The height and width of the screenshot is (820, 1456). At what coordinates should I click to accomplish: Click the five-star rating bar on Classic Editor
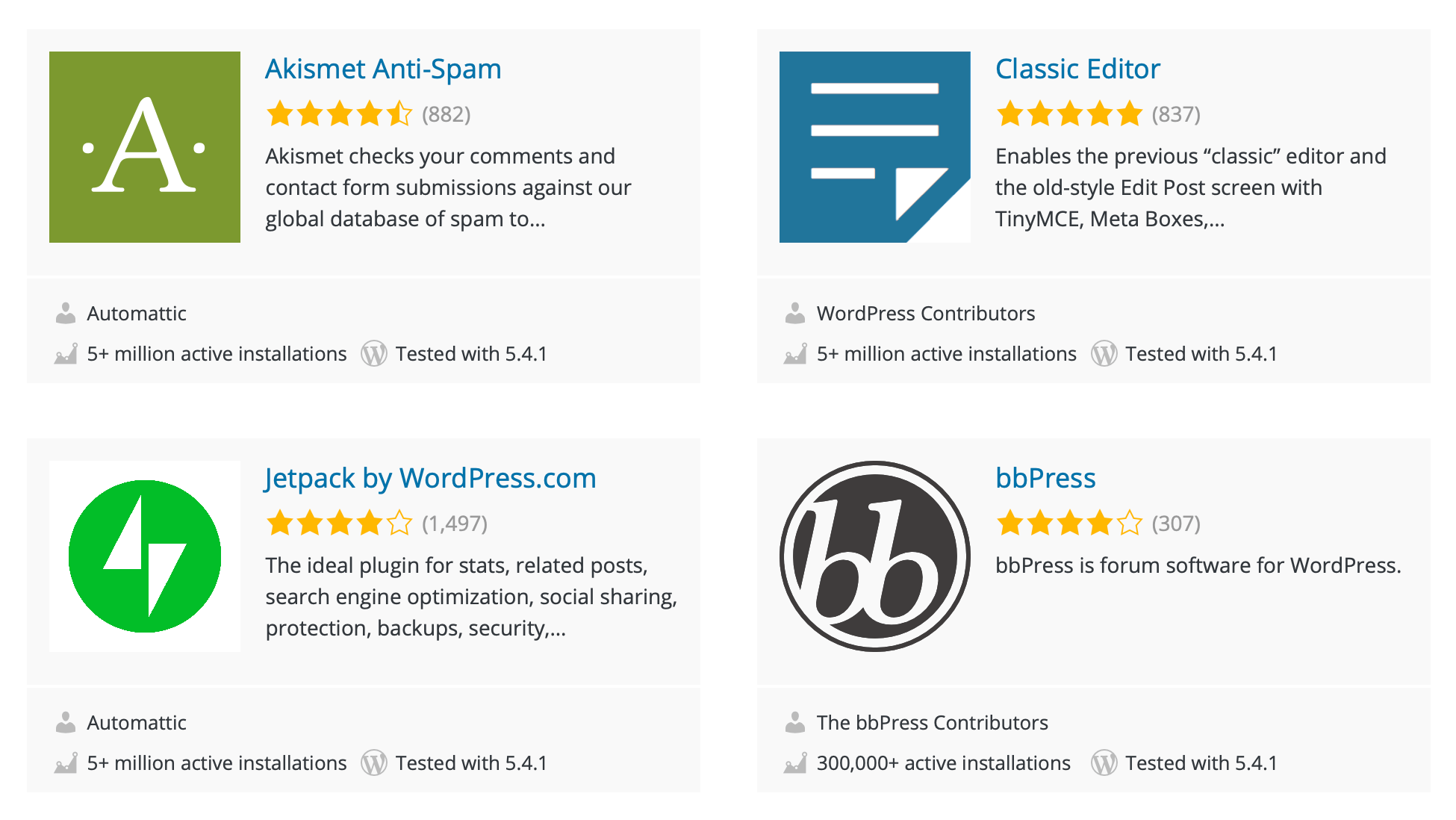[x=1068, y=114]
